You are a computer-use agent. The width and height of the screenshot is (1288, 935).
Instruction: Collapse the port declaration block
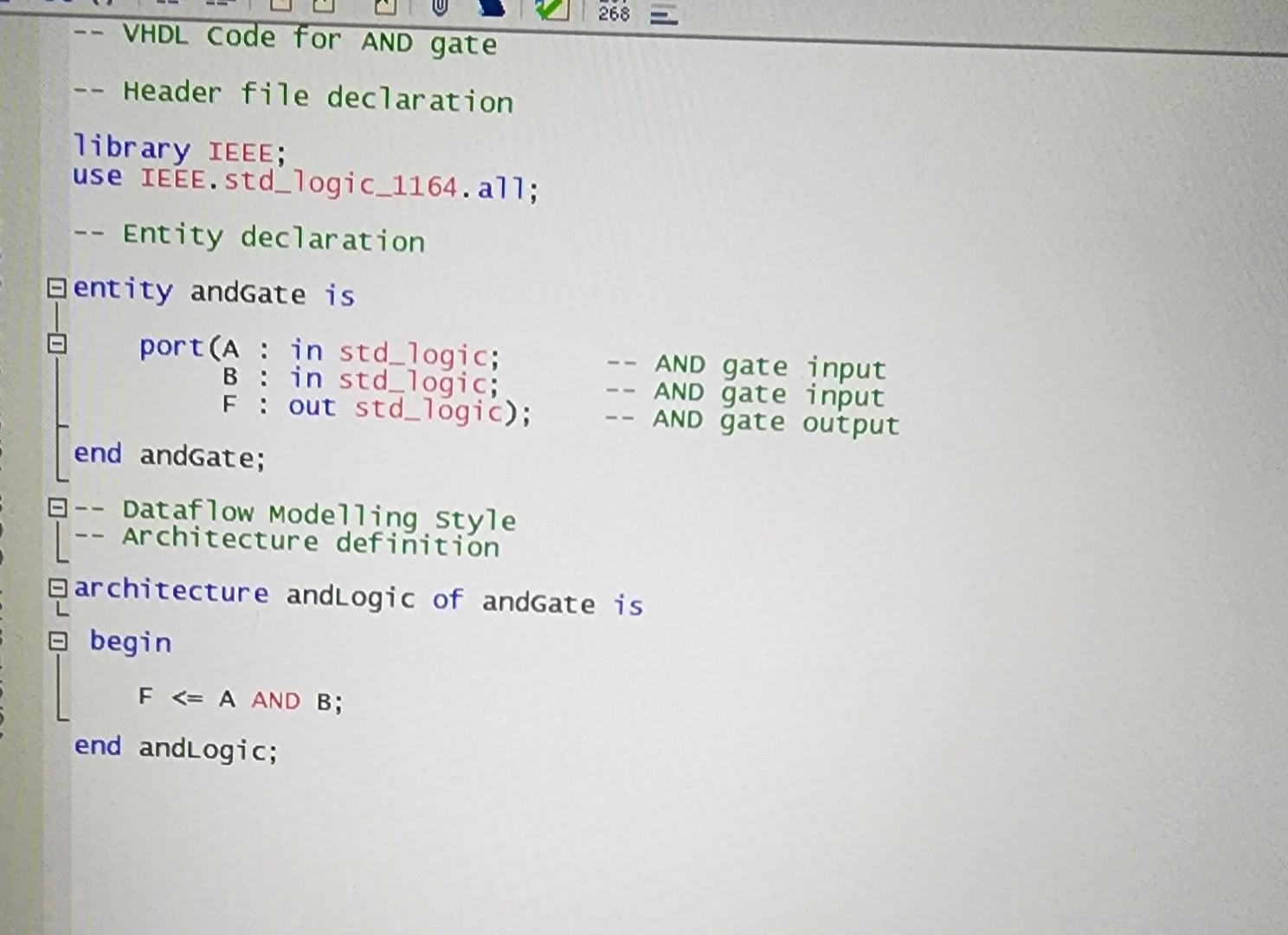click(55, 344)
